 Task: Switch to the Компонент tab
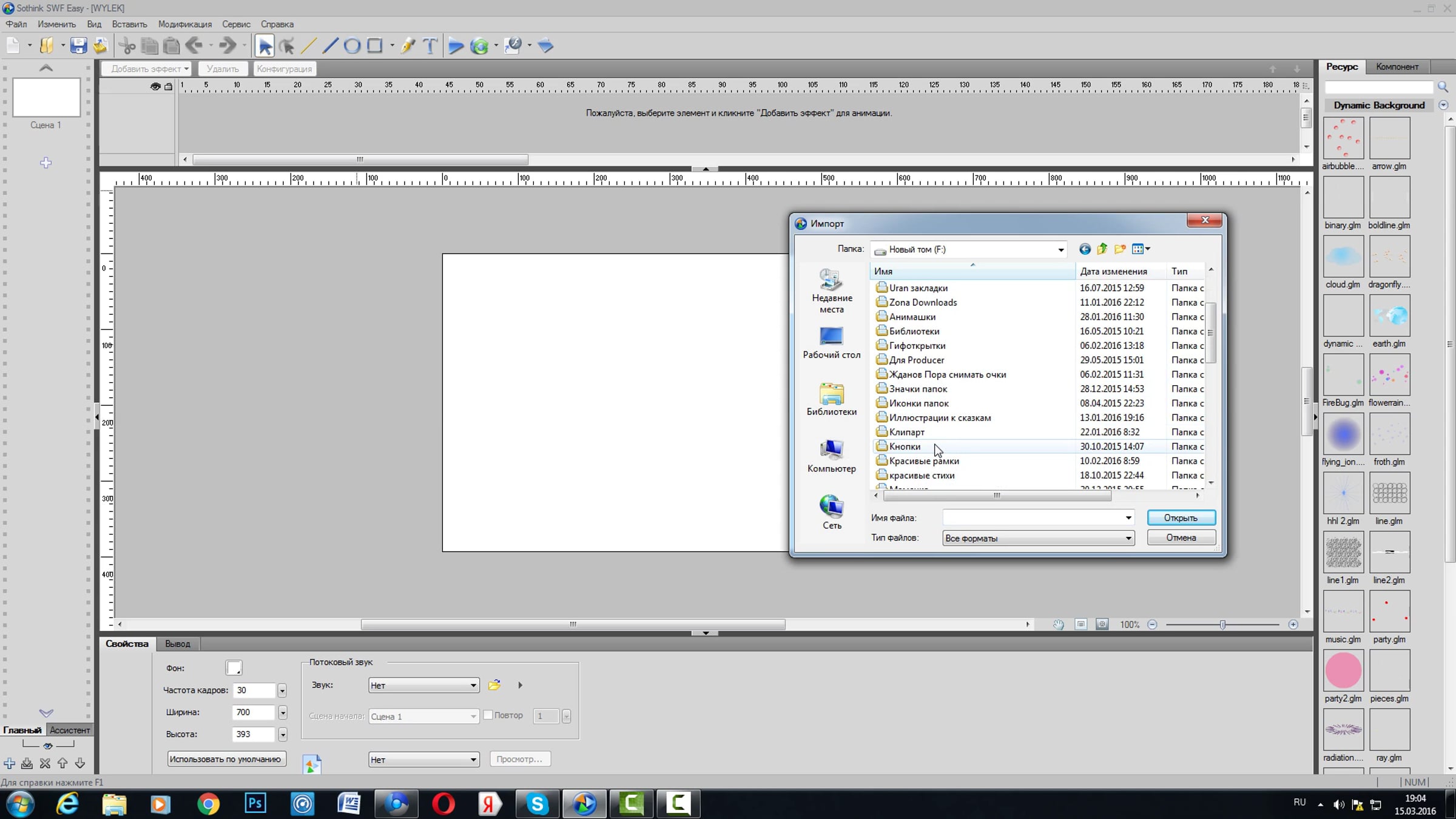coord(1397,67)
